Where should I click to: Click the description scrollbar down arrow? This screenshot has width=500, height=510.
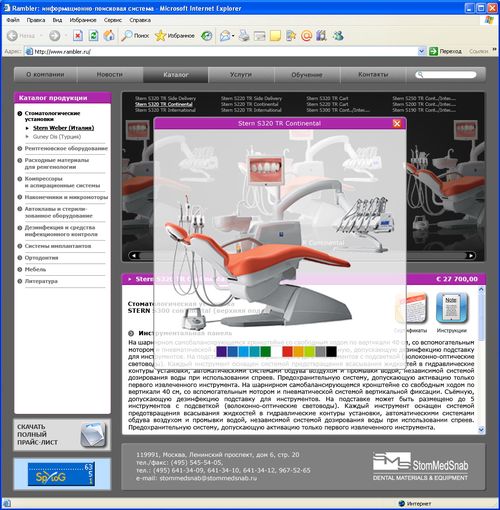tap(481, 430)
